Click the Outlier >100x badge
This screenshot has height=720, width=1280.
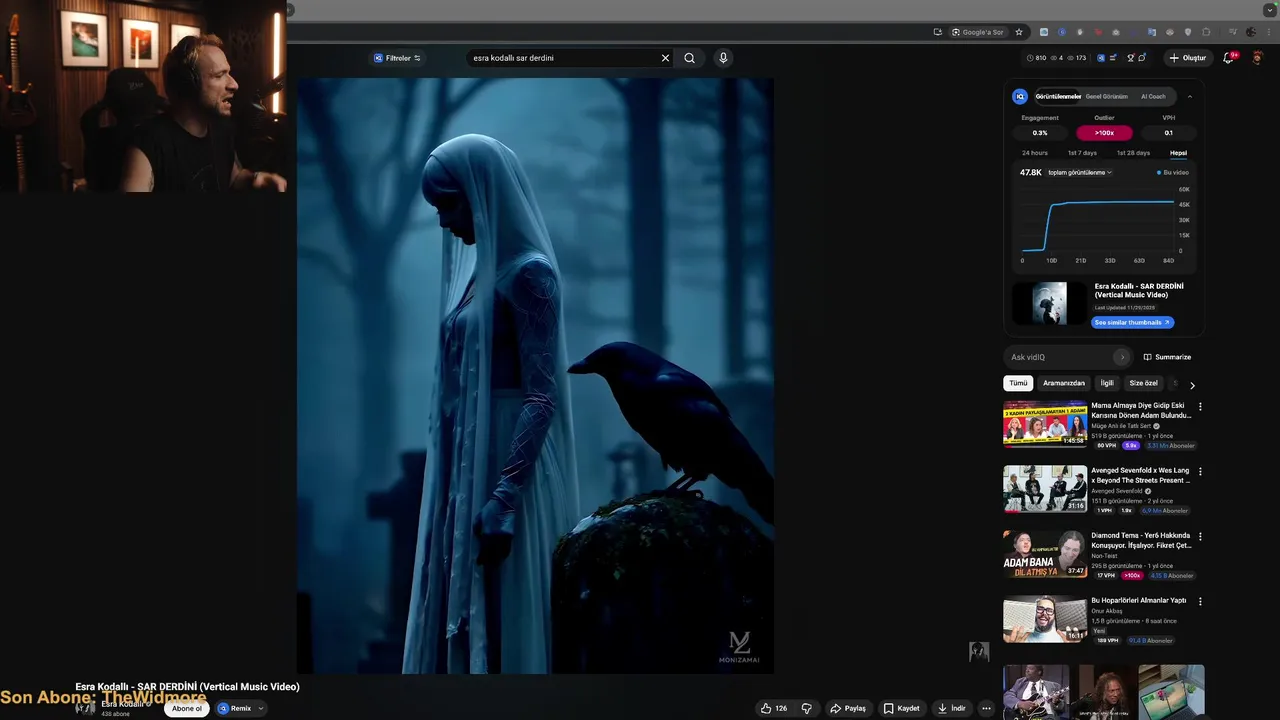click(1104, 133)
